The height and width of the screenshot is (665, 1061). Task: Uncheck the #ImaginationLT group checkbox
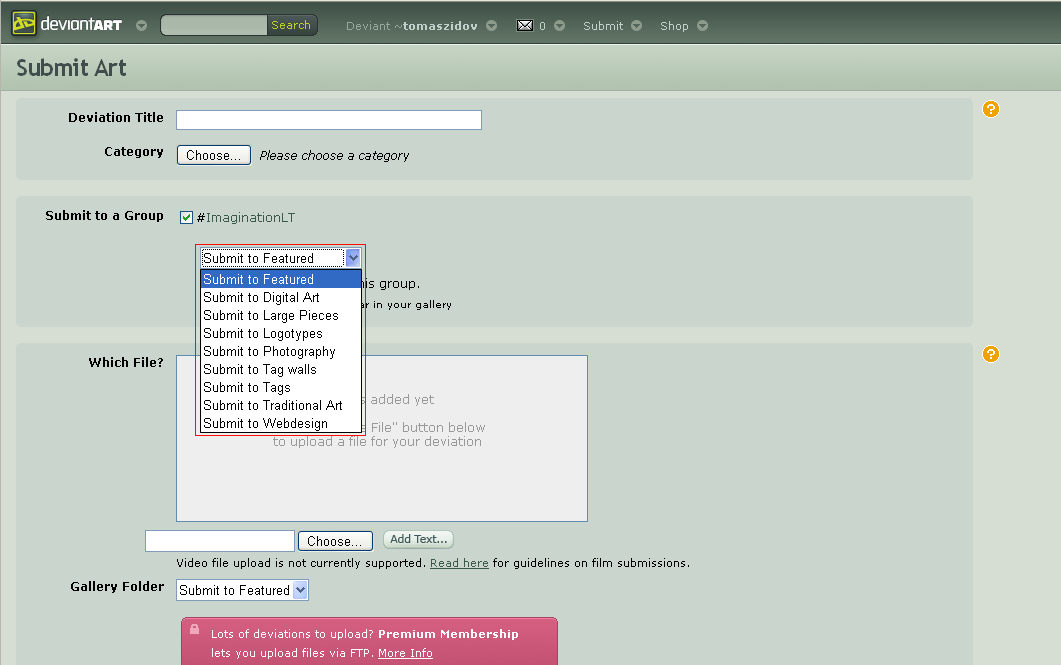(x=186, y=217)
